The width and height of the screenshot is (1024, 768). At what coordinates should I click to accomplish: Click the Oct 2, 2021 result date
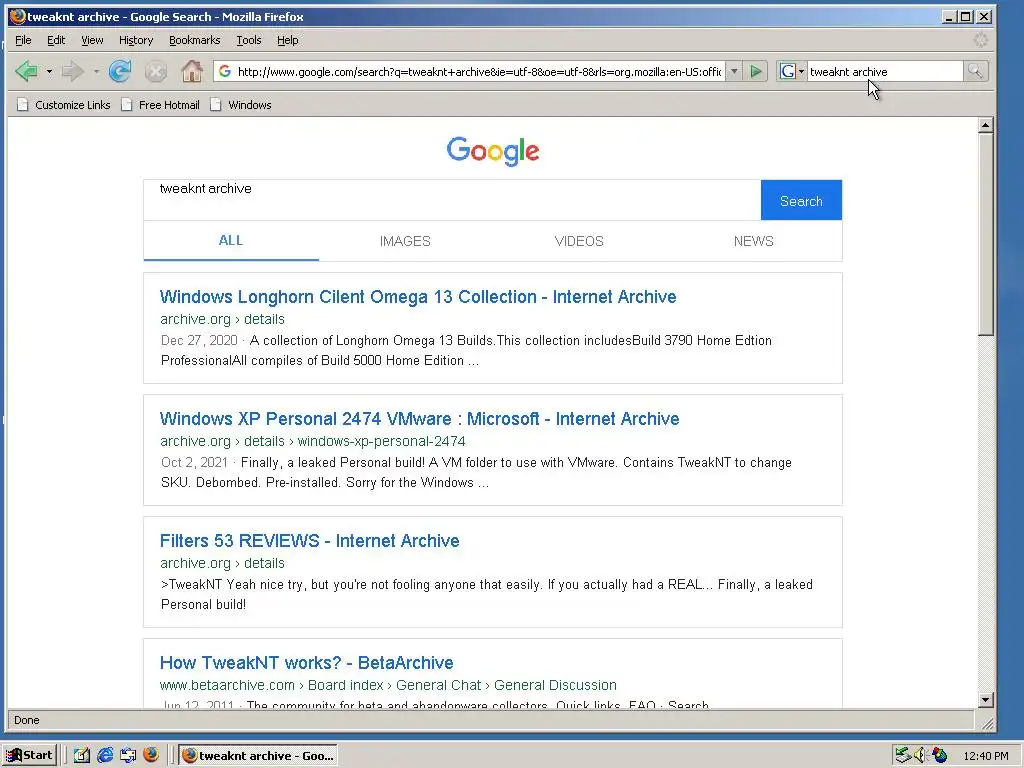pos(195,462)
